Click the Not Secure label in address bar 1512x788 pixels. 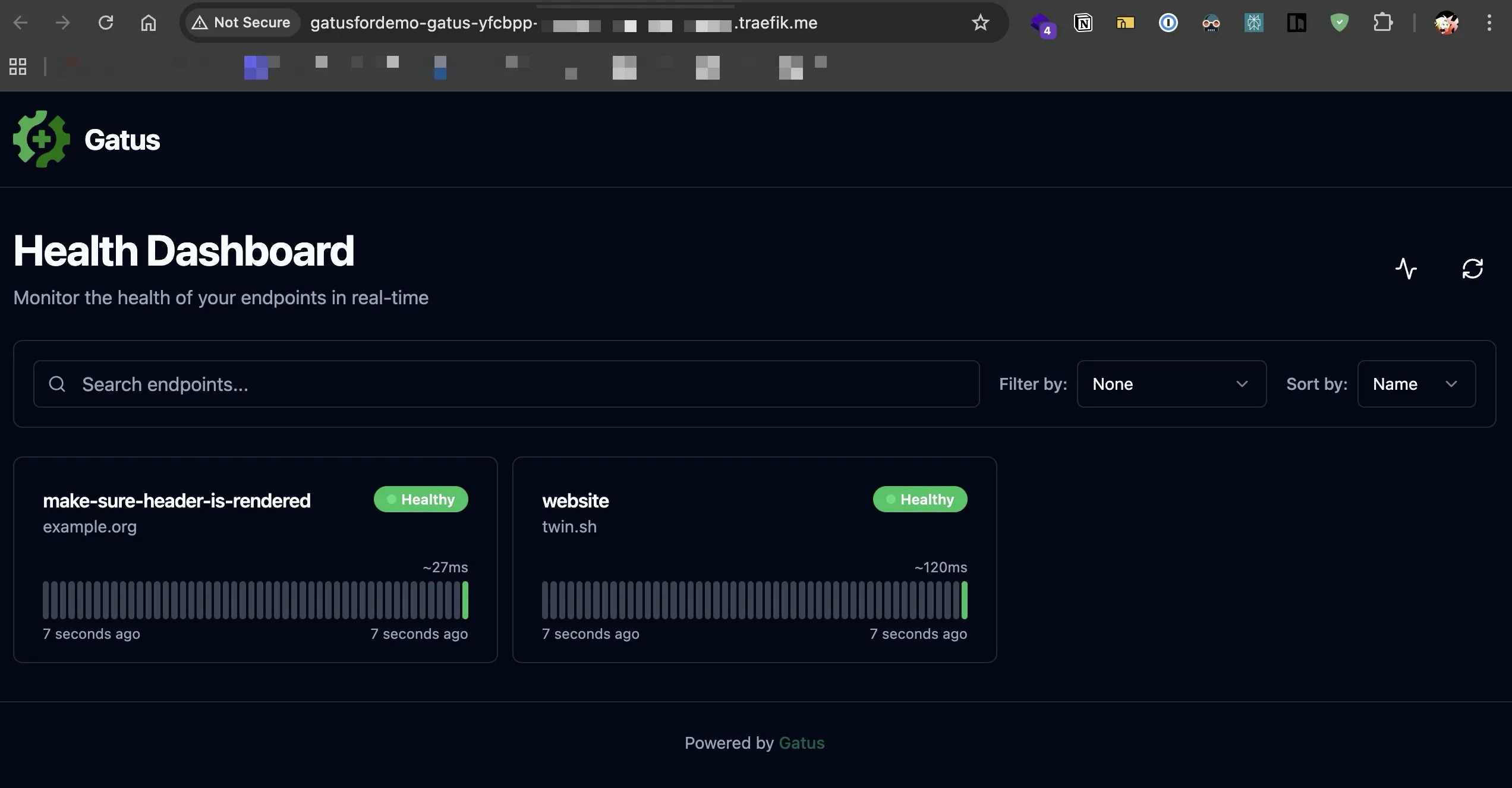click(241, 22)
